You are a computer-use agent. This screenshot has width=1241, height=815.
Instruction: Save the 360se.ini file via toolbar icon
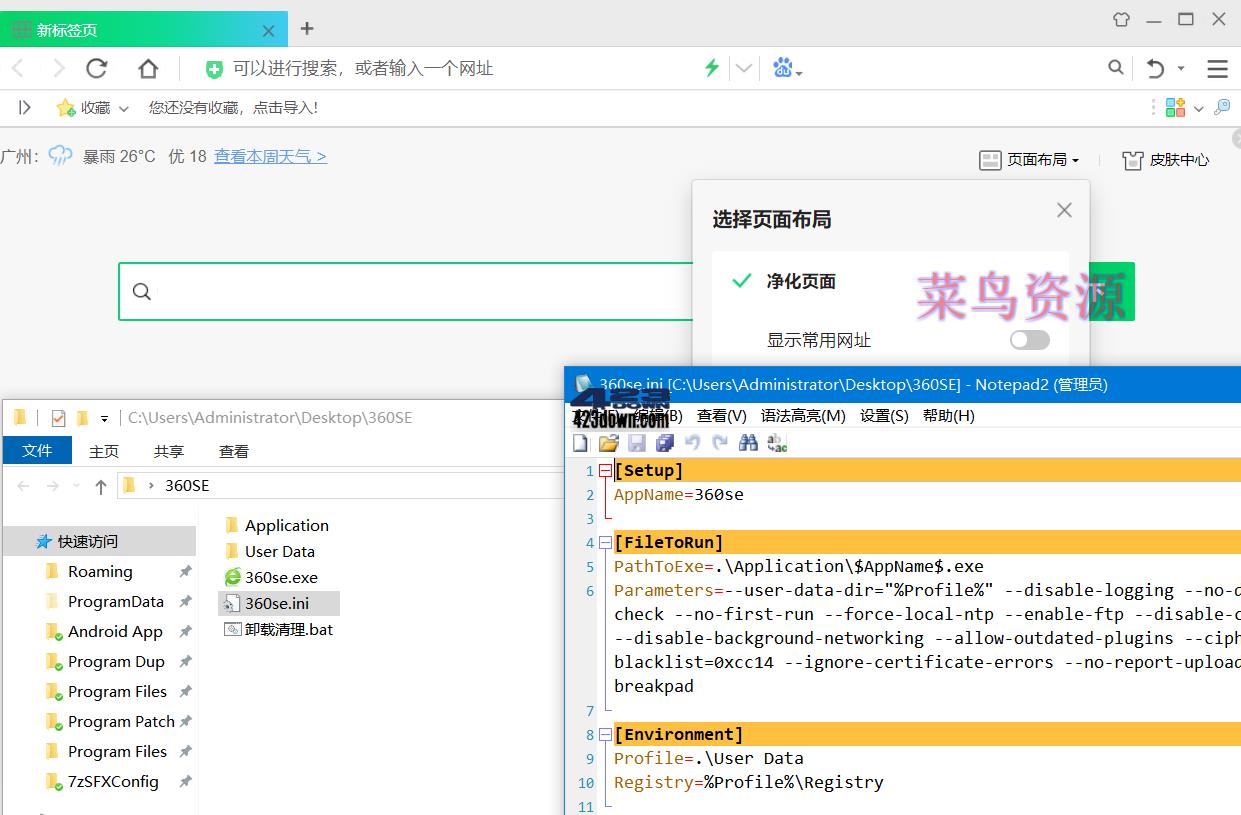637,443
